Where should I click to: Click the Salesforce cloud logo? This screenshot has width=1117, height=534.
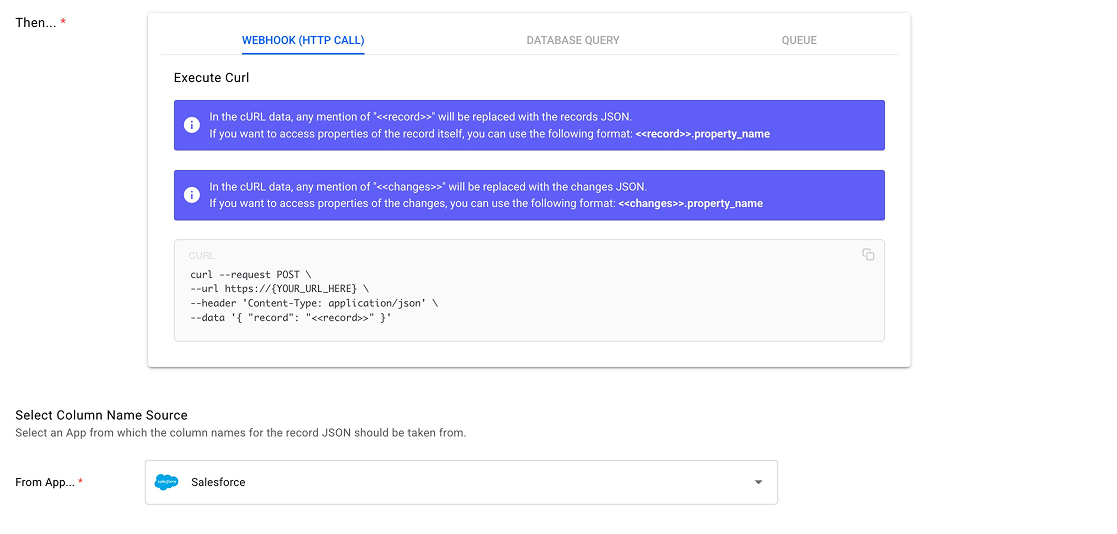point(166,482)
